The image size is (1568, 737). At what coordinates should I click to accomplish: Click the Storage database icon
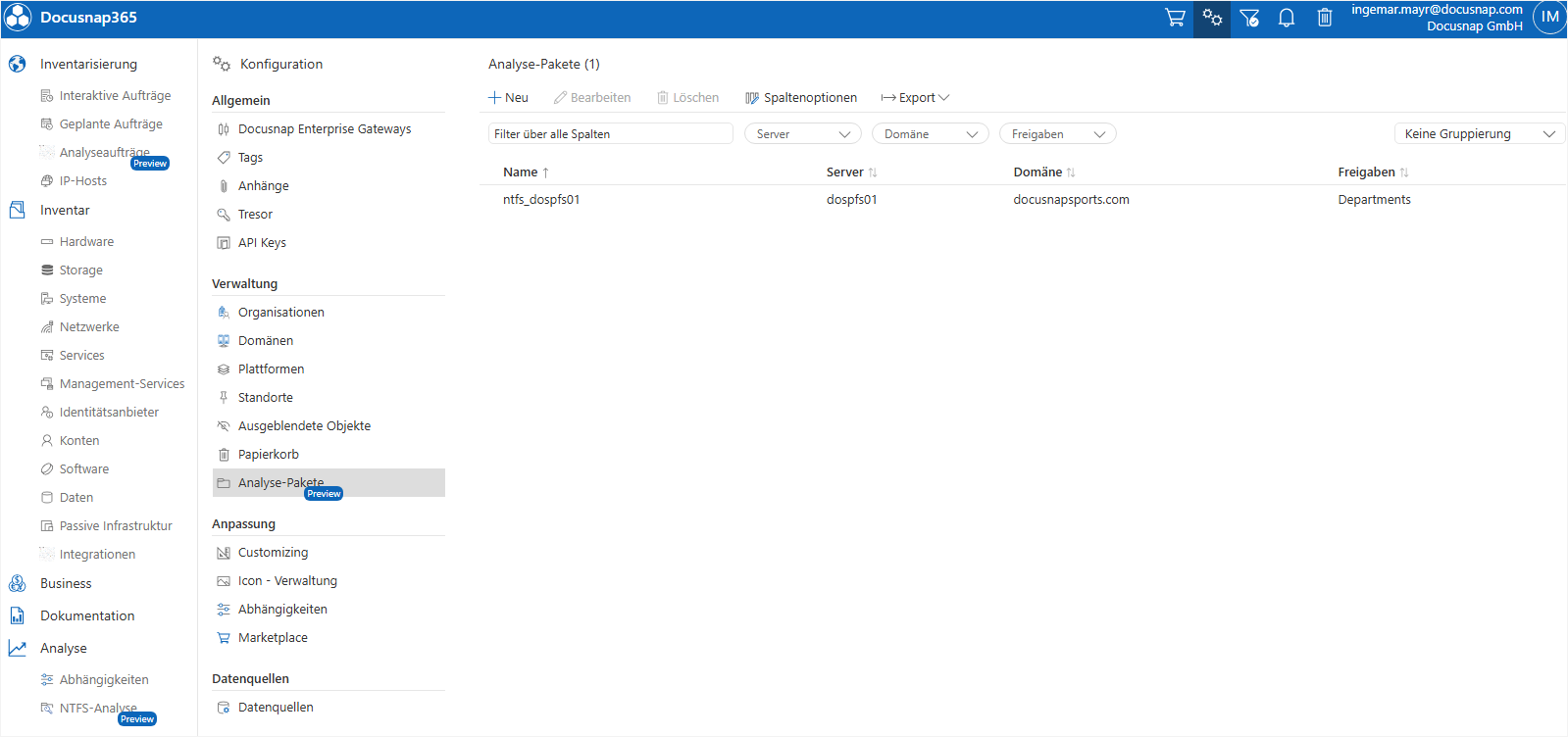click(47, 270)
